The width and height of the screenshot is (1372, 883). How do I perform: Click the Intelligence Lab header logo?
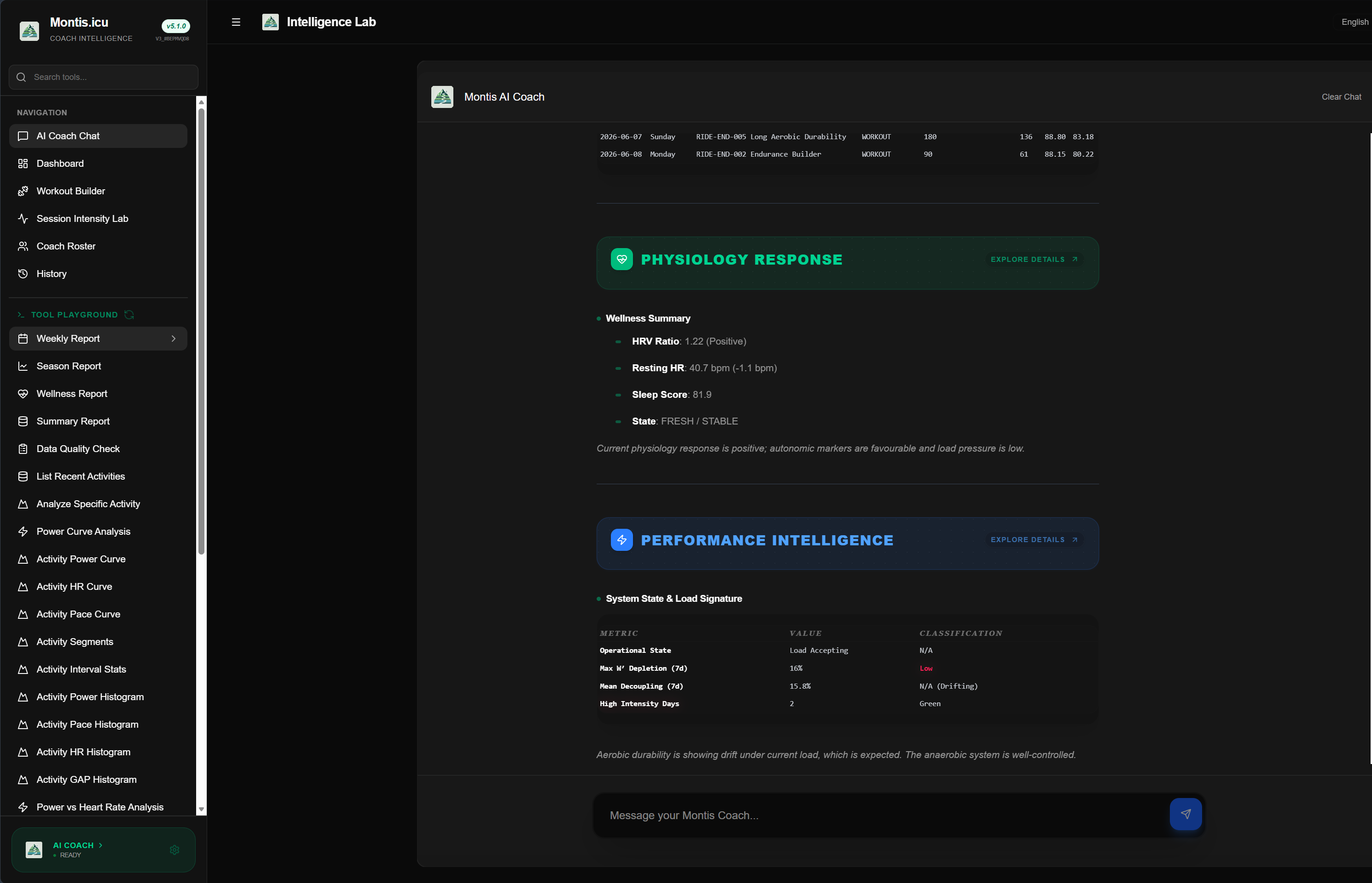tap(271, 23)
